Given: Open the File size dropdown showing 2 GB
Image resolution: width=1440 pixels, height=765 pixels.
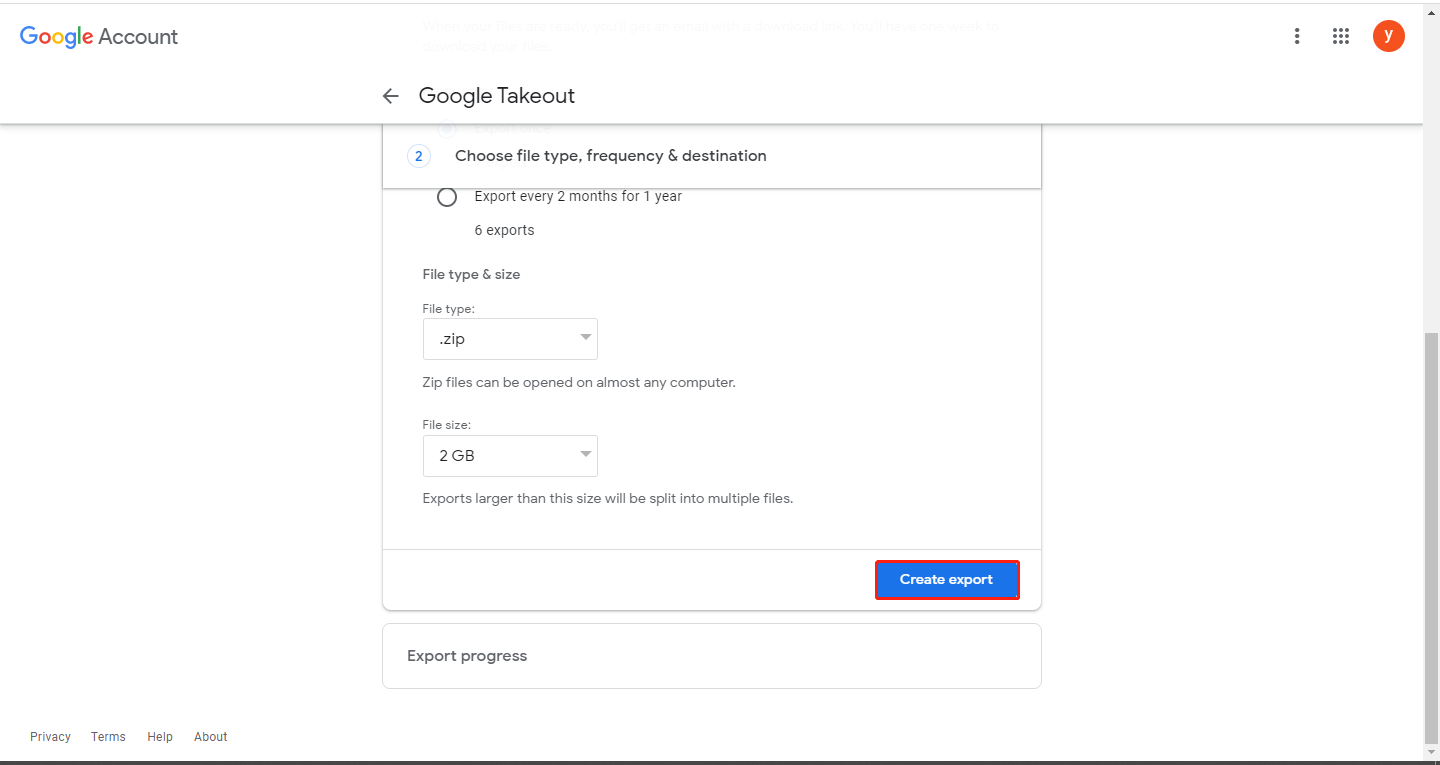Looking at the screenshot, I should [510, 455].
